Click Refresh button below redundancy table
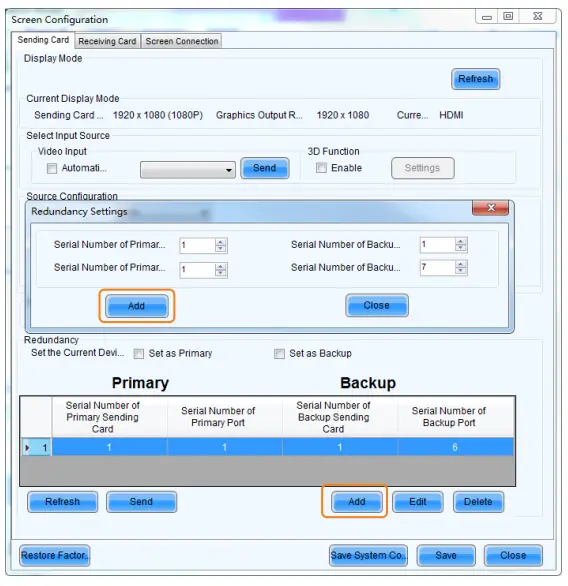 [x=62, y=502]
